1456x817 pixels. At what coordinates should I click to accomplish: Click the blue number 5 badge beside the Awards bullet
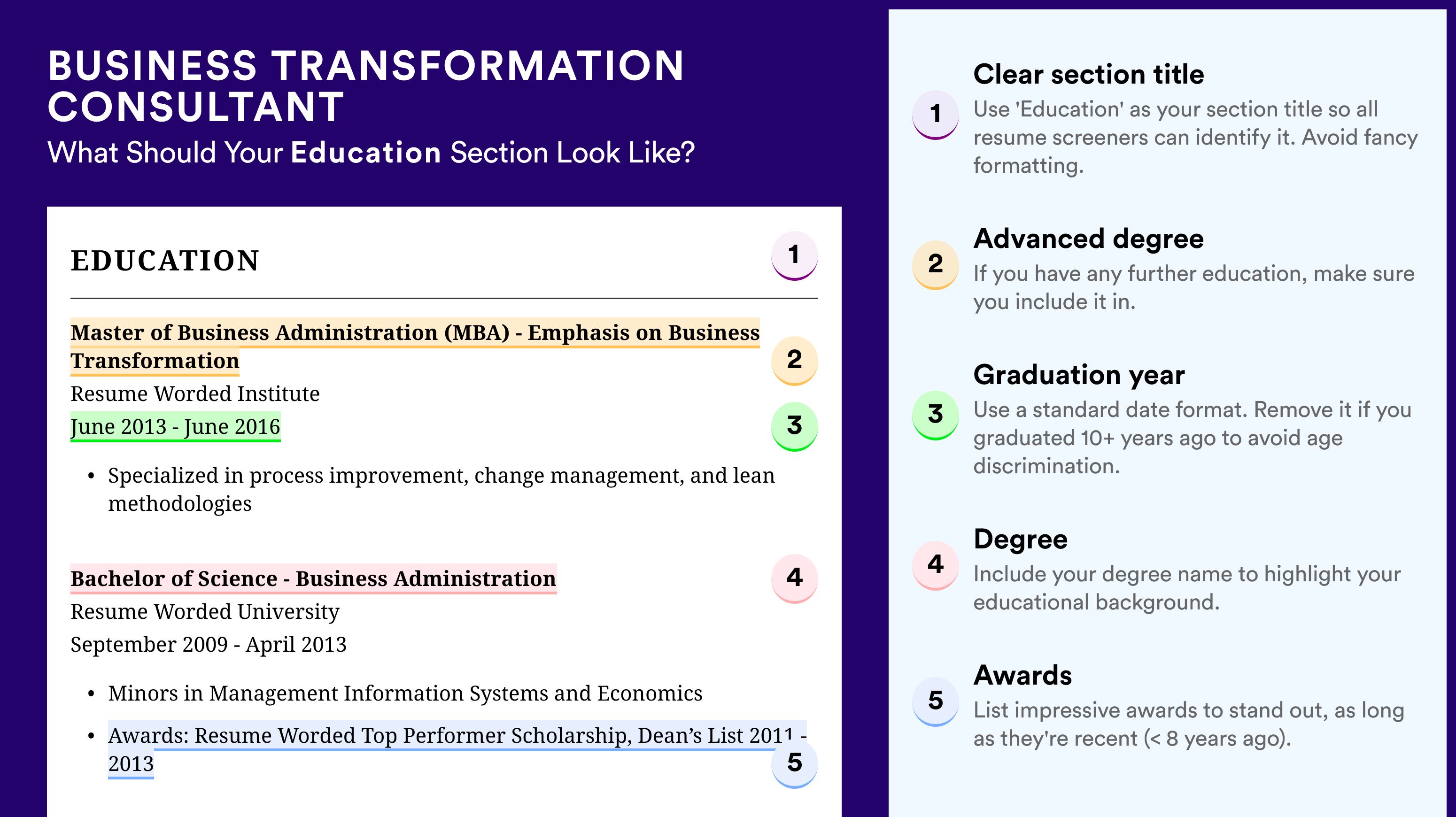point(794,763)
